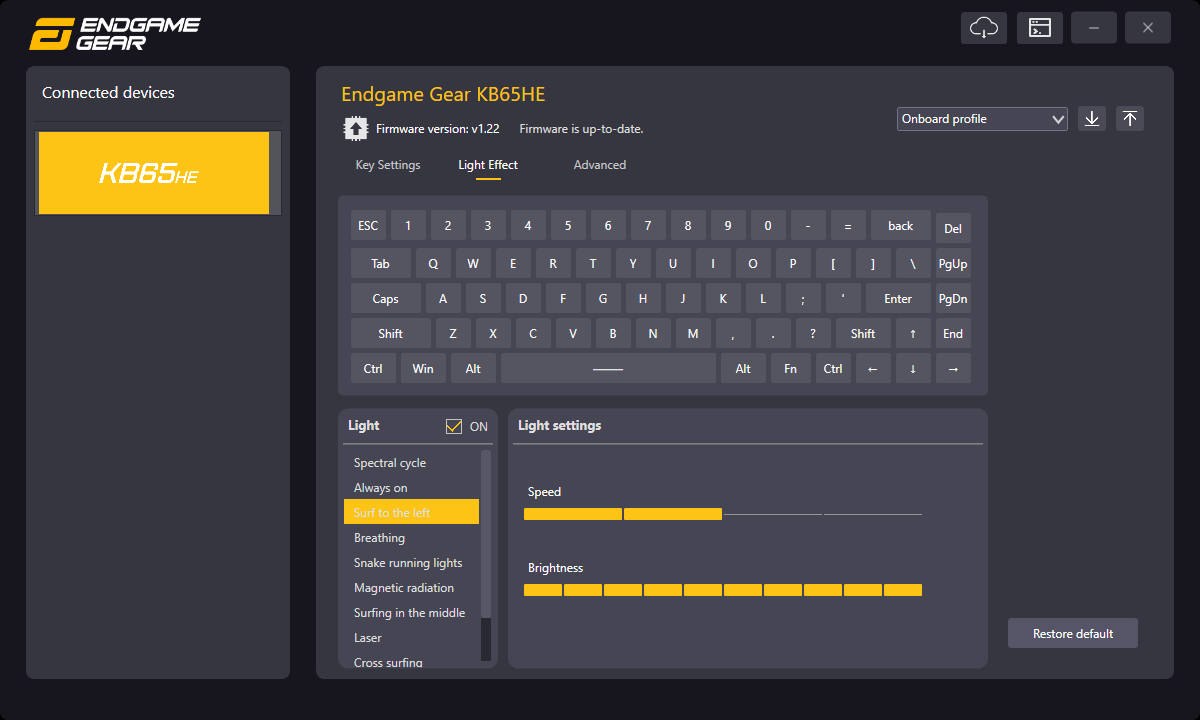Click the PgDn key

click(953, 299)
